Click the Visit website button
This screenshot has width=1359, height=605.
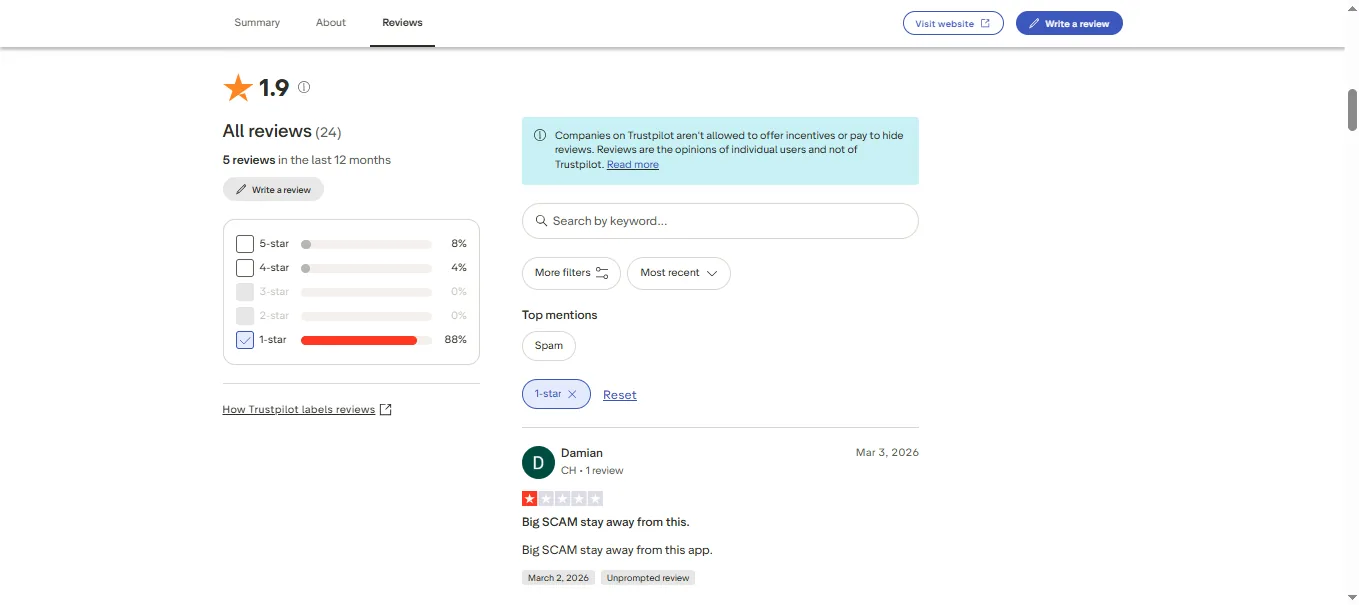(x=953, y=23)
